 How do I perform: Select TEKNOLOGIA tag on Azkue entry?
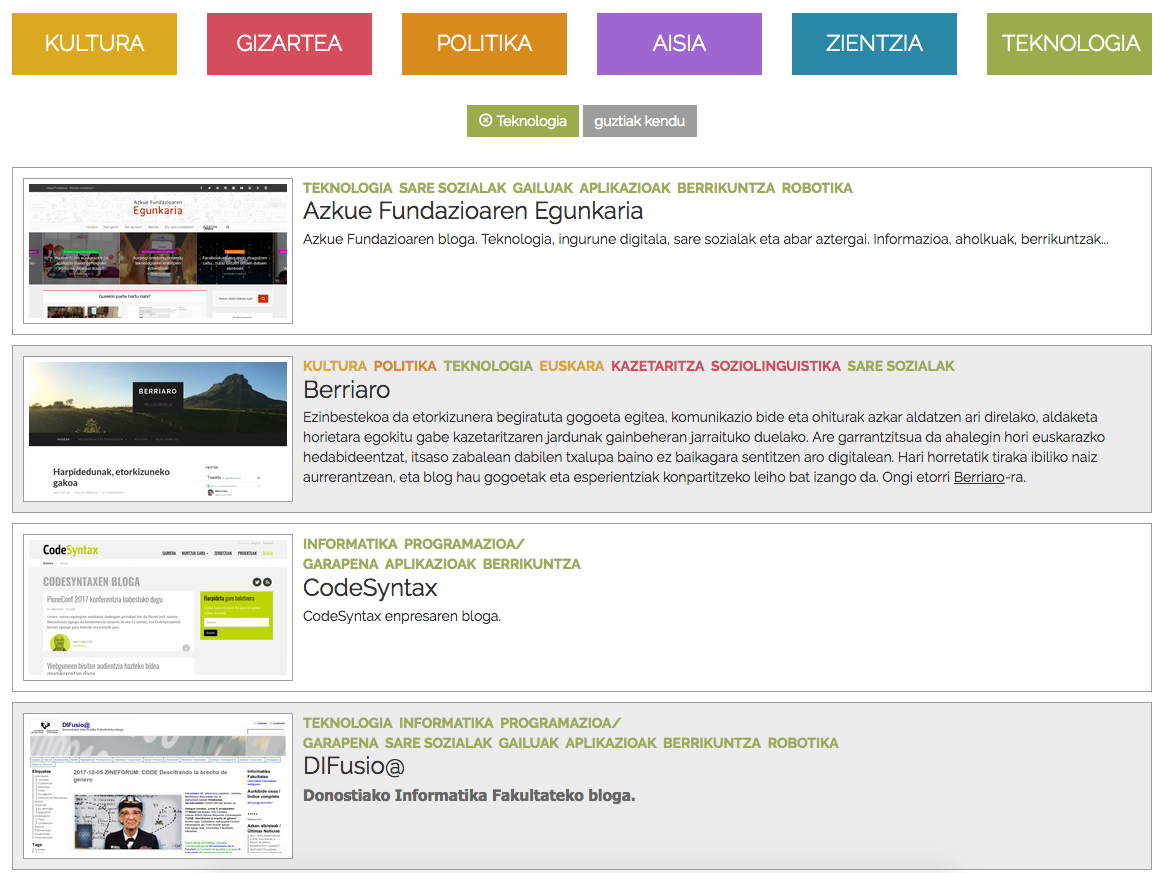(347, 188)
